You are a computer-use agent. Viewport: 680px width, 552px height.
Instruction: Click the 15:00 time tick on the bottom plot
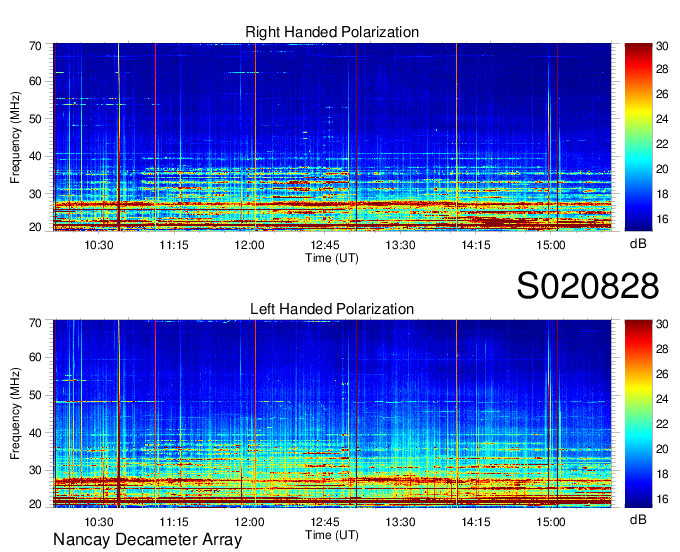[551, 522]
